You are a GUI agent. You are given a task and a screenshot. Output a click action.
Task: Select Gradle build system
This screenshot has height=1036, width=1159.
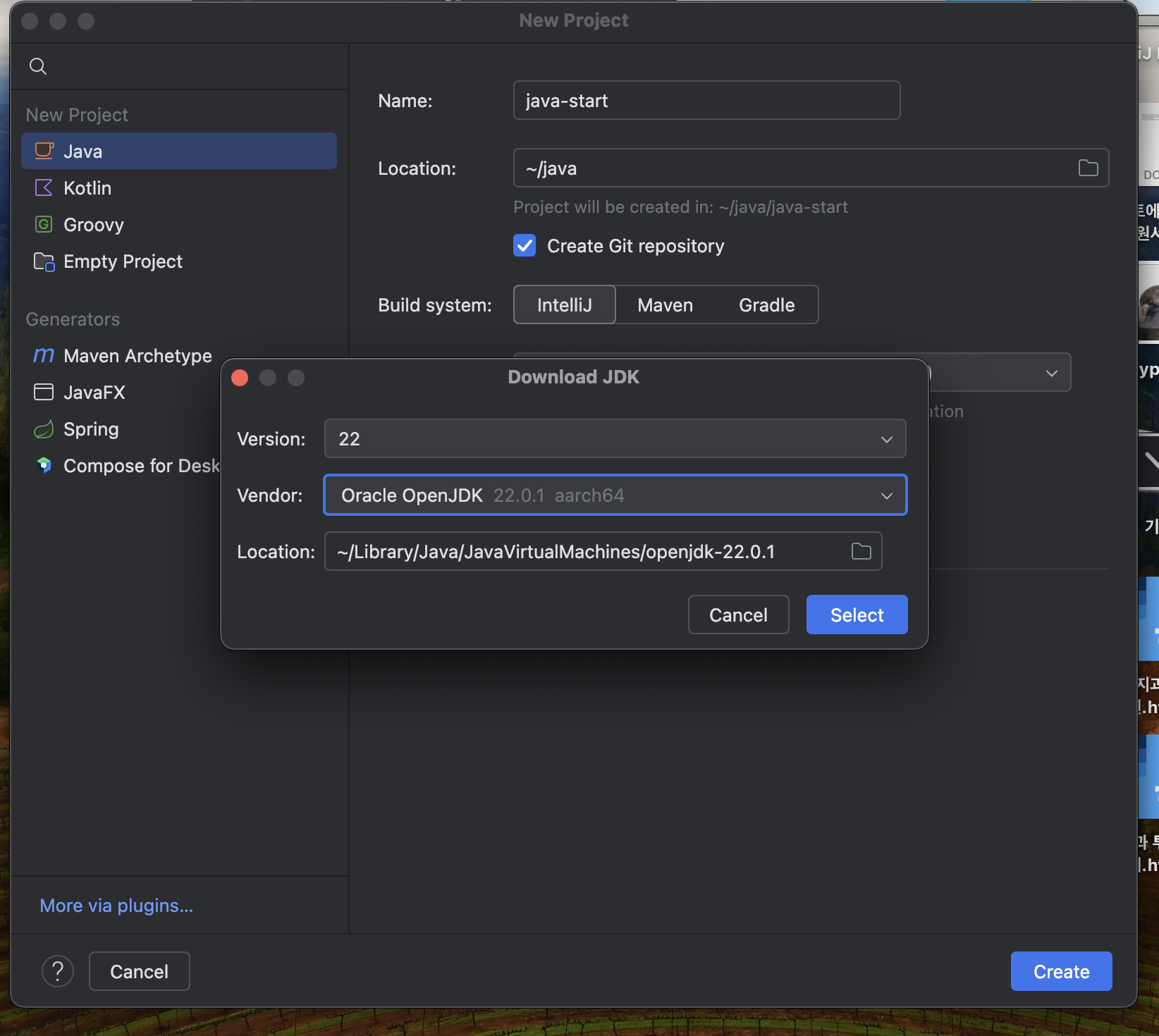point(766,304)
